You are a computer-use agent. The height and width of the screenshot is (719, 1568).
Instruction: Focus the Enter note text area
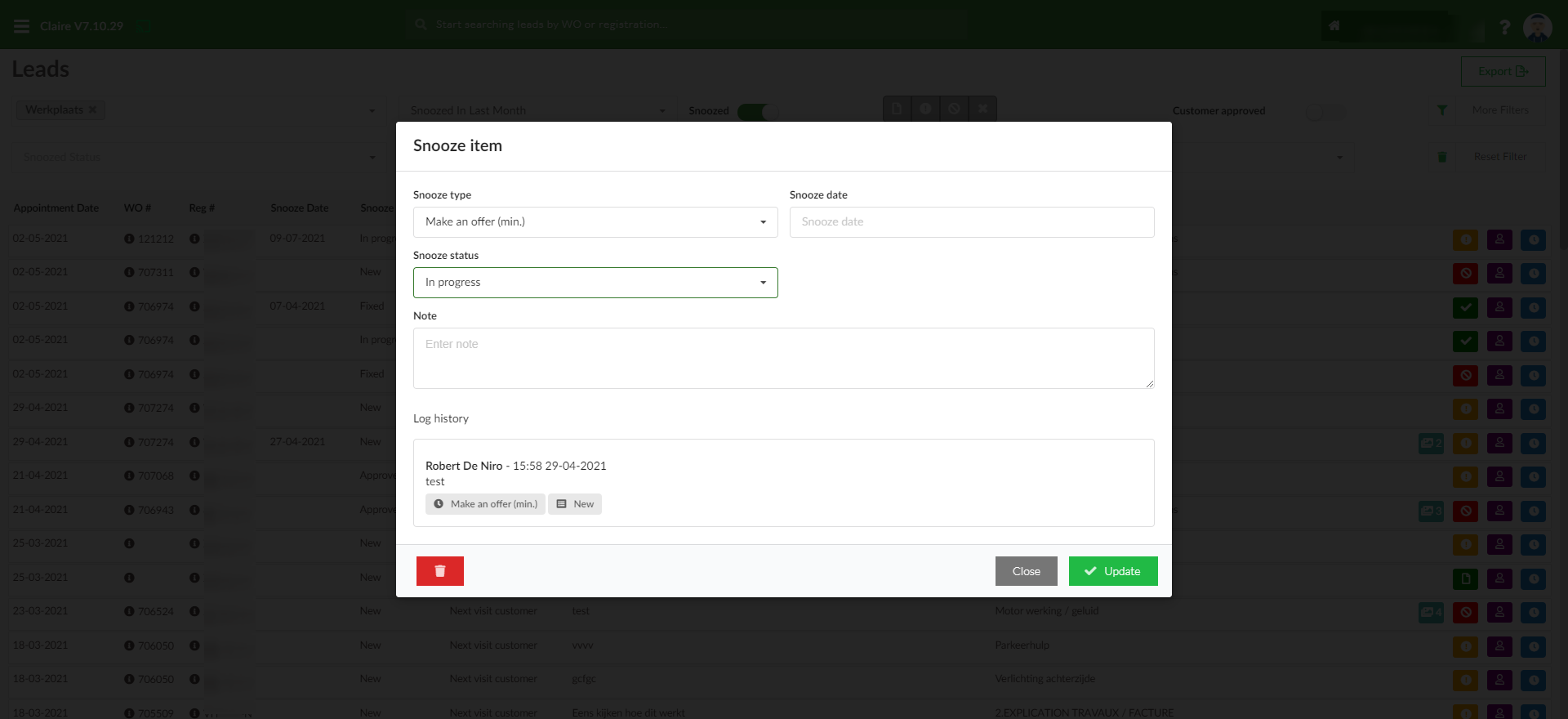coord(783,358)
